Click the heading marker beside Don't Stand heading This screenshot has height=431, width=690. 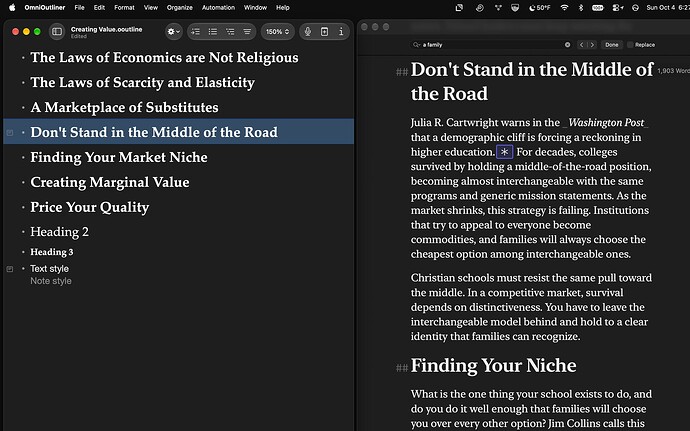(402, 72)
